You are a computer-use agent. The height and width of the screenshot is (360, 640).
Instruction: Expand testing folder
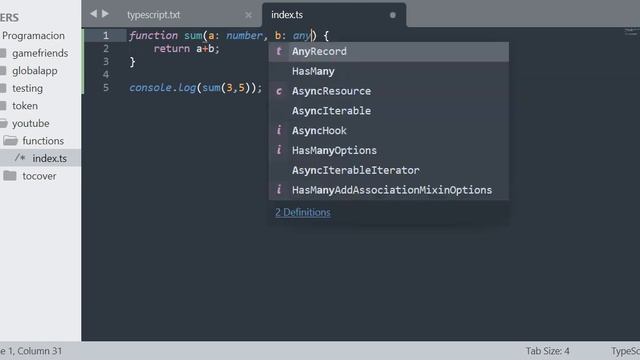(27, 88)
